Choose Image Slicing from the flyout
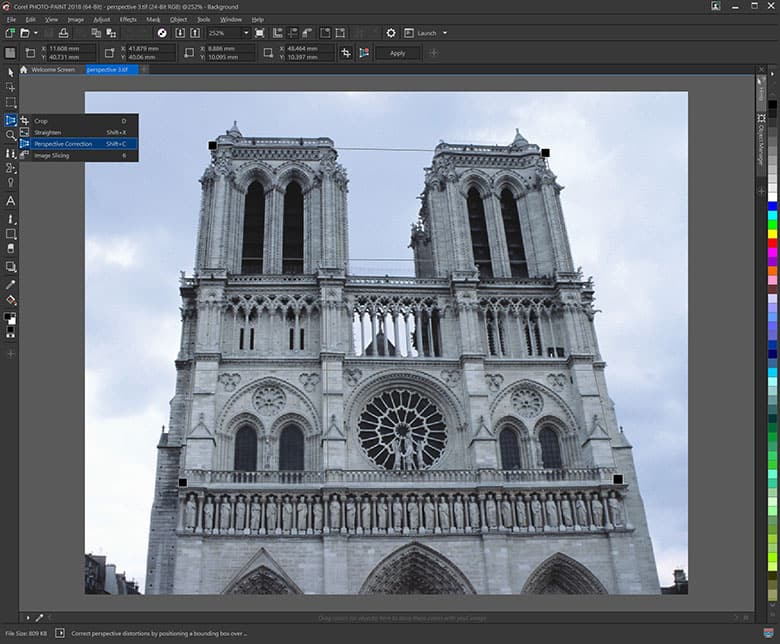This screenshot has width=780, height=644. pos(52,156)
